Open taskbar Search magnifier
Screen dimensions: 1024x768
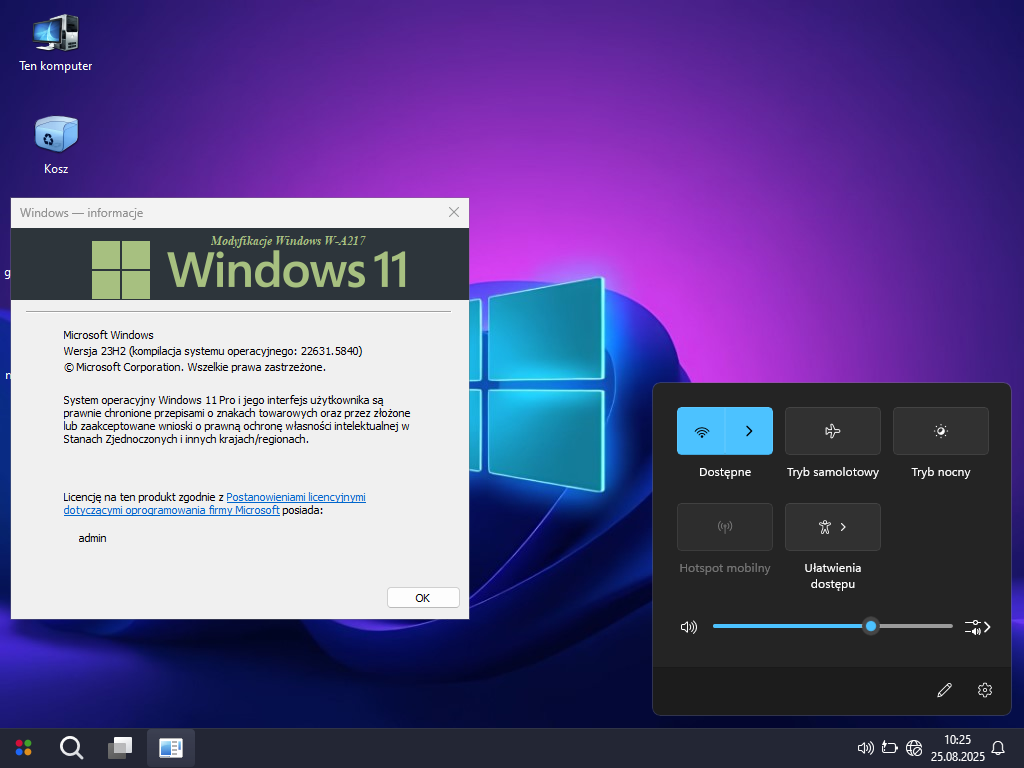coord(71,747)
